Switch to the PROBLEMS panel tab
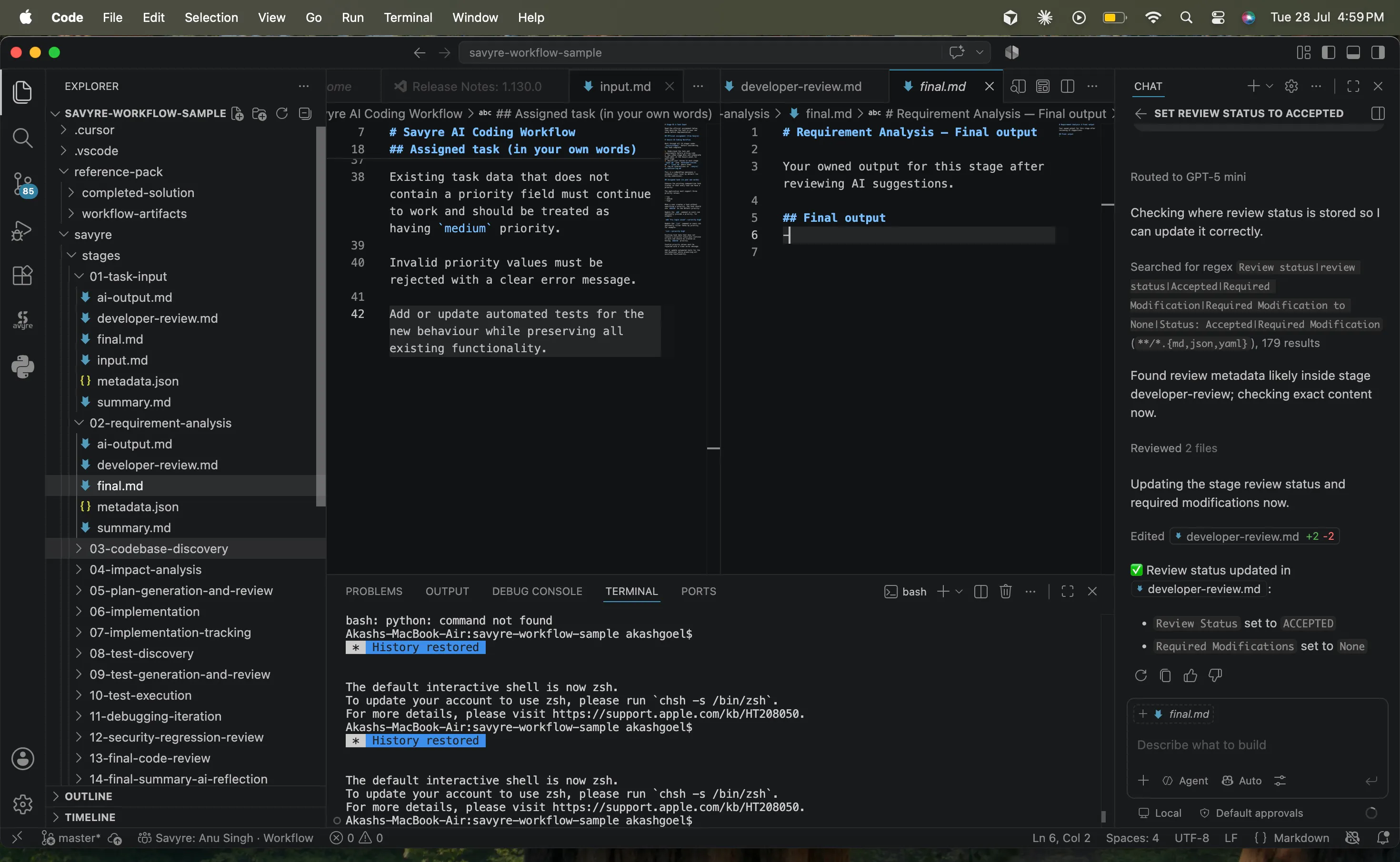Screen dimensions: 1400x862 373,591
